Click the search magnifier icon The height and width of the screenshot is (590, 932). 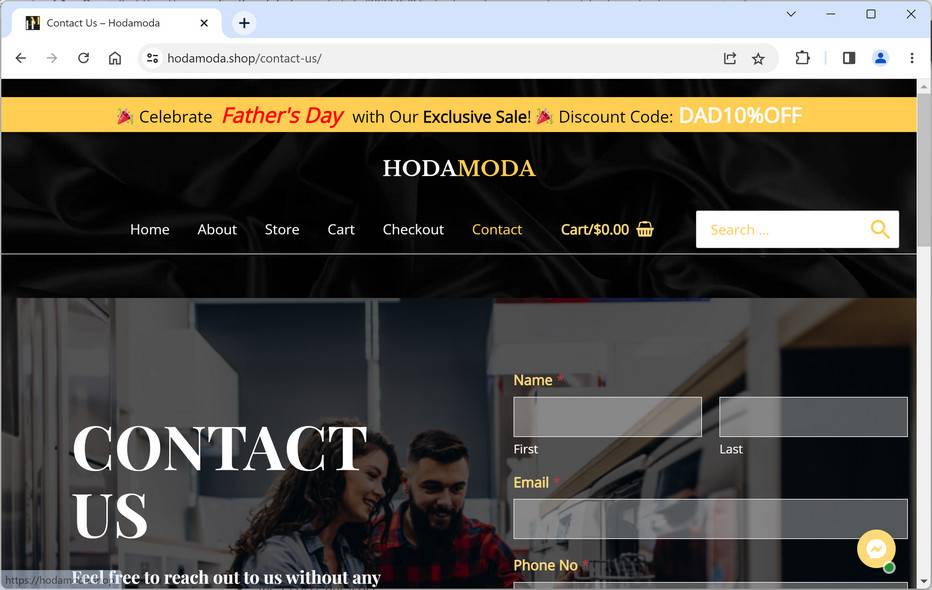coord(880,229)
